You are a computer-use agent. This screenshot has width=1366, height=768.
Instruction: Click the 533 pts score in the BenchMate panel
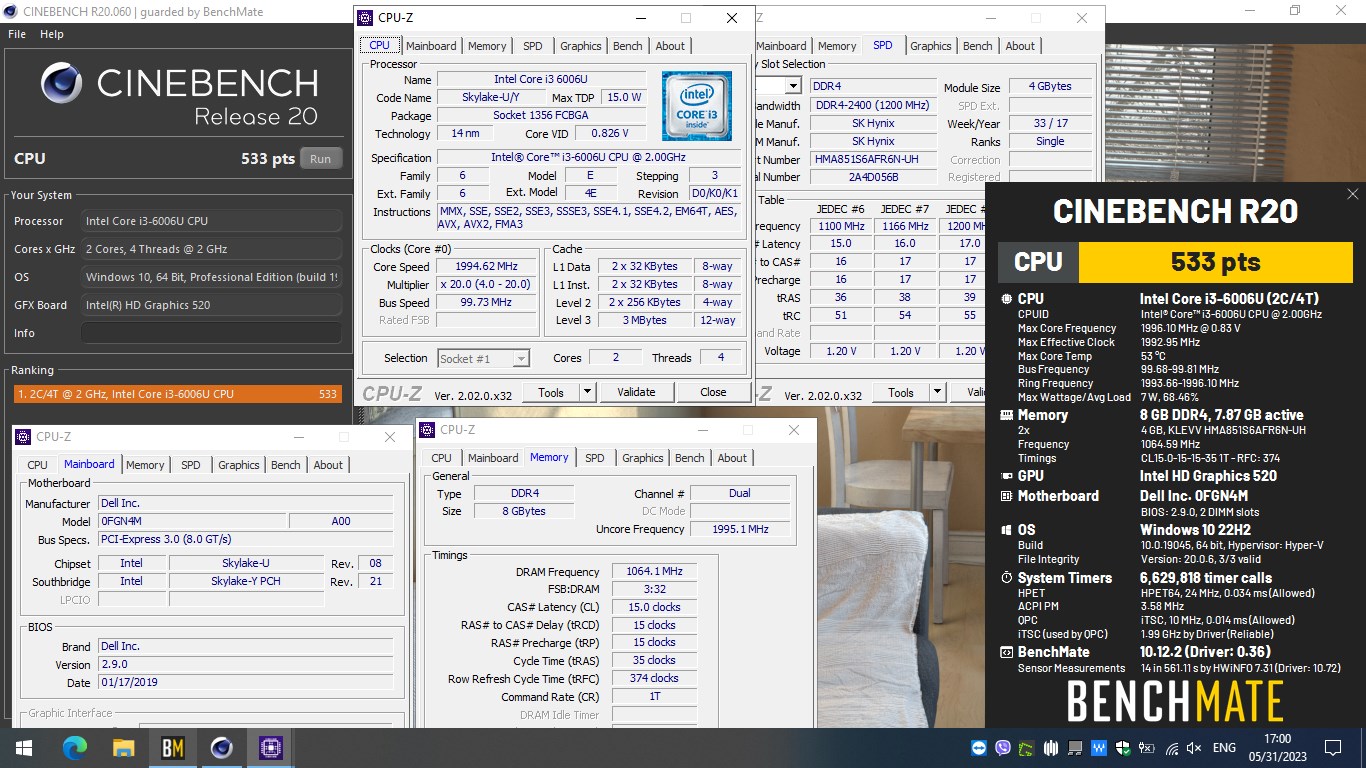(x=1216, y=262)
